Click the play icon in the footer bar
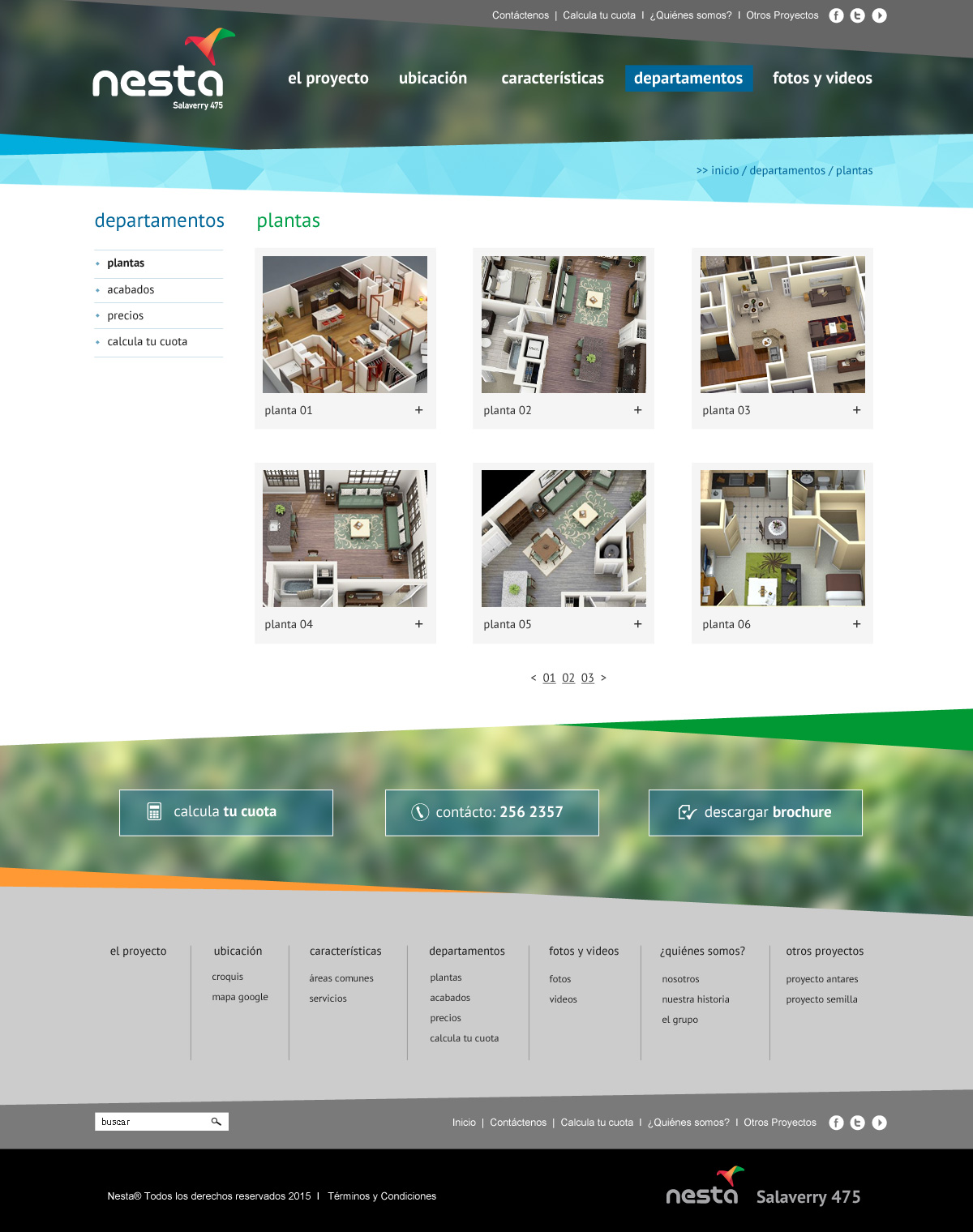Screen dimensions: 973x1232 (879, 1123)
